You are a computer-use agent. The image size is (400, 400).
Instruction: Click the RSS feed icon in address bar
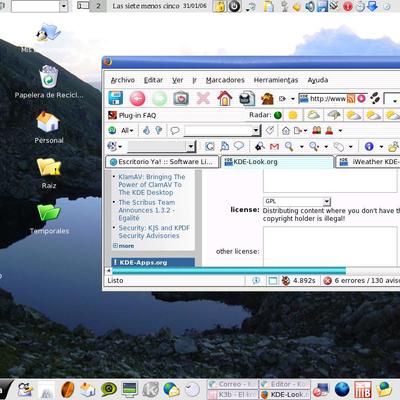(x=351, y=99)
